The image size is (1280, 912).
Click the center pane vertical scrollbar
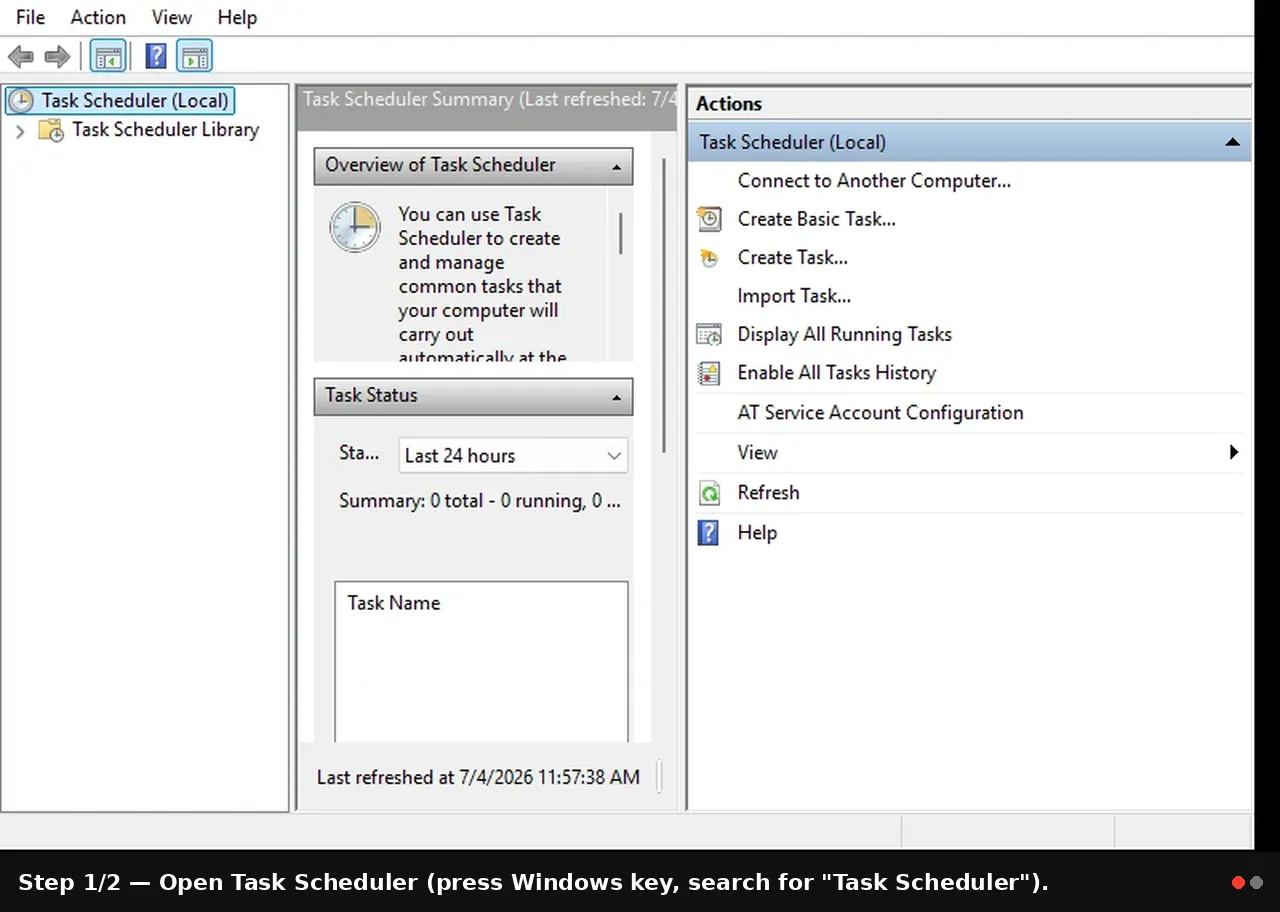click(x=663, y=305)
